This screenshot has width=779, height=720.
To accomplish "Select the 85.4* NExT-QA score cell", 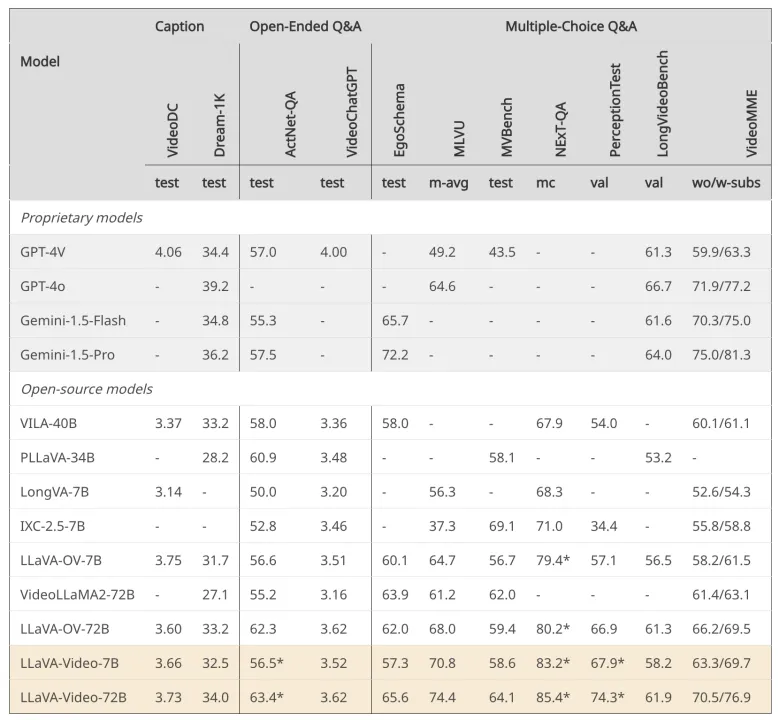I will (x=553, y=698).
